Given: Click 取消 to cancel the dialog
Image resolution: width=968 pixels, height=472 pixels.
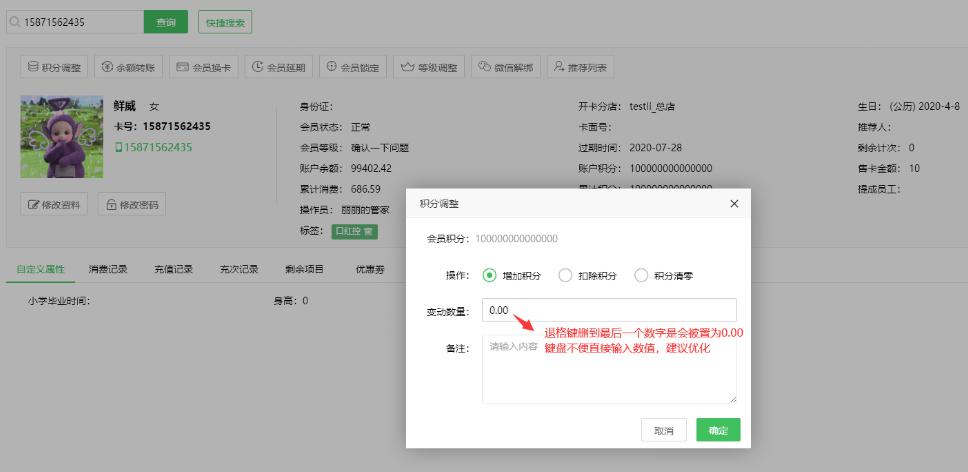Looking at the screenshot, I should coord(663,430).
